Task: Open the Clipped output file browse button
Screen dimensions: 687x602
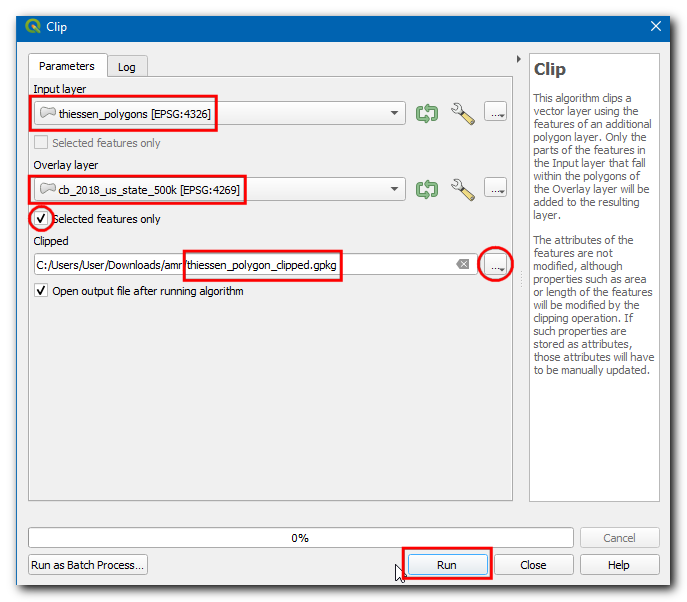Action: coord(495,264)
